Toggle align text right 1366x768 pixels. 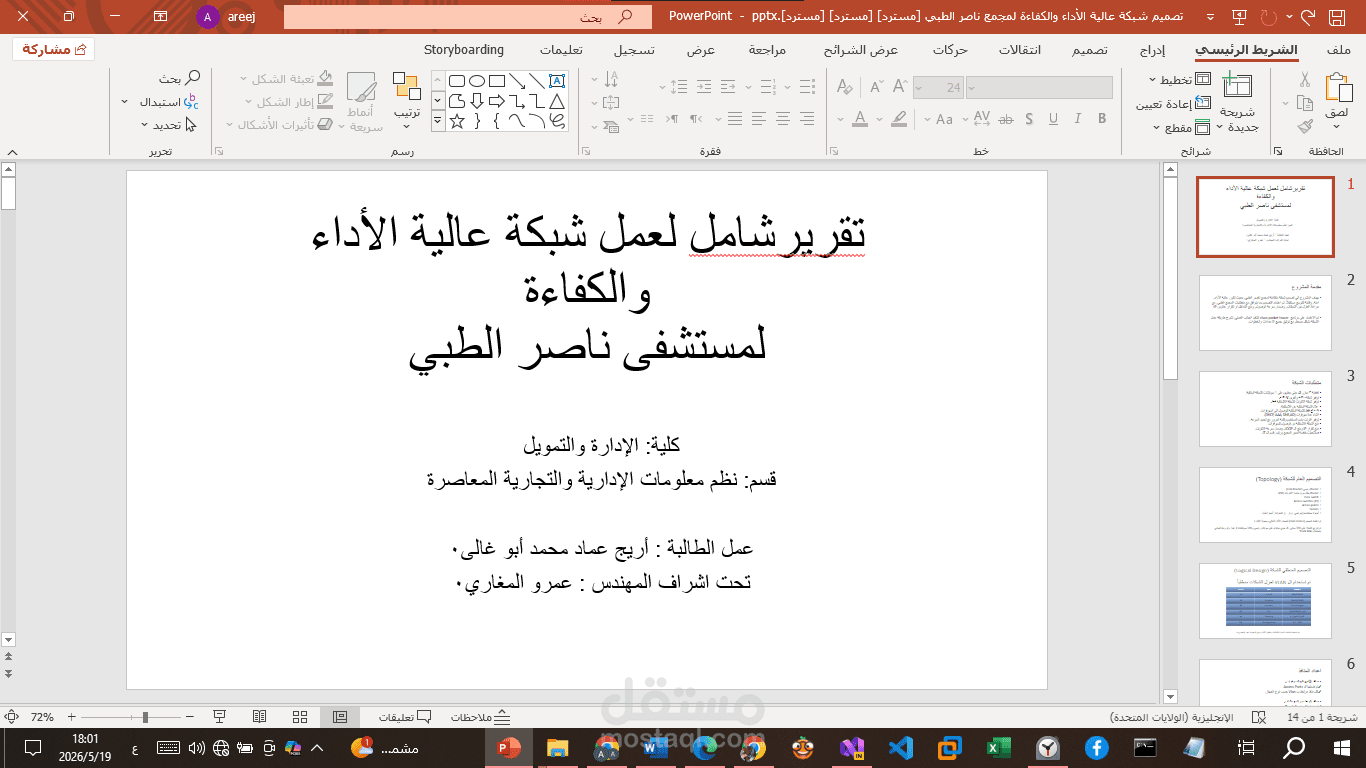click(808, 119)
